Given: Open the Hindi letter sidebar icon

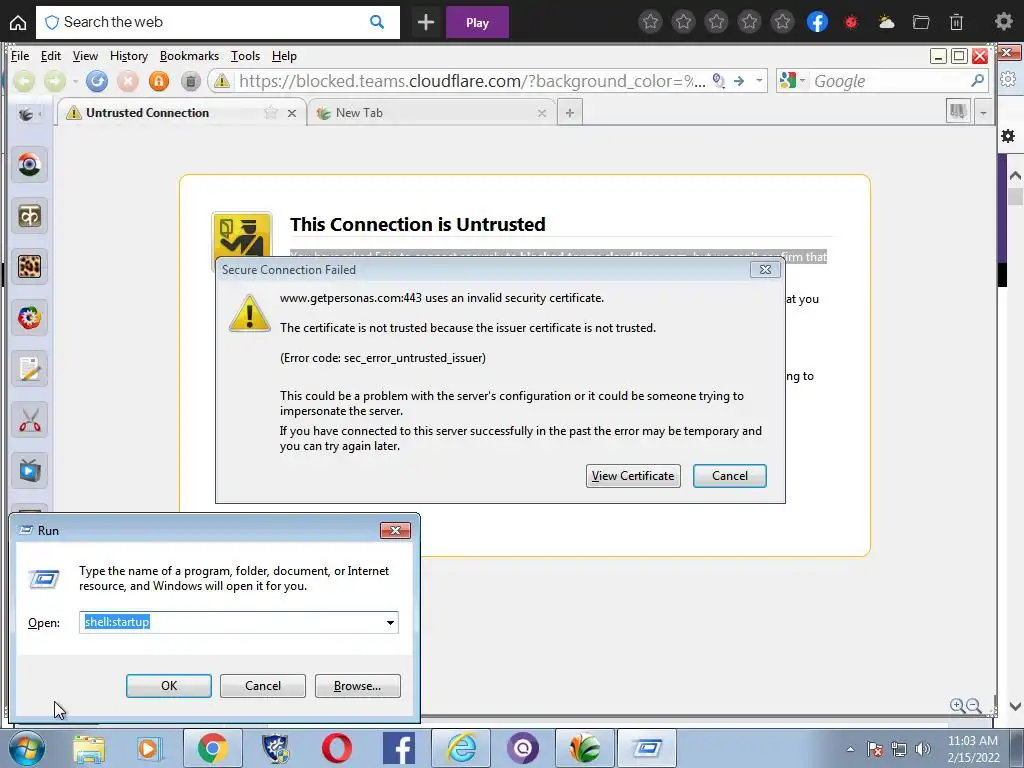Looking at the screenshot, I should tap(29, 216).
